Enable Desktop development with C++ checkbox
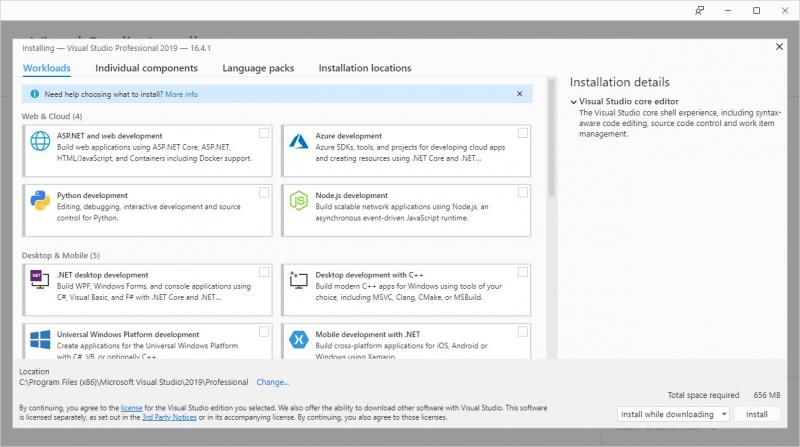The height and width of the screenshot is (447, 800). 522,272
